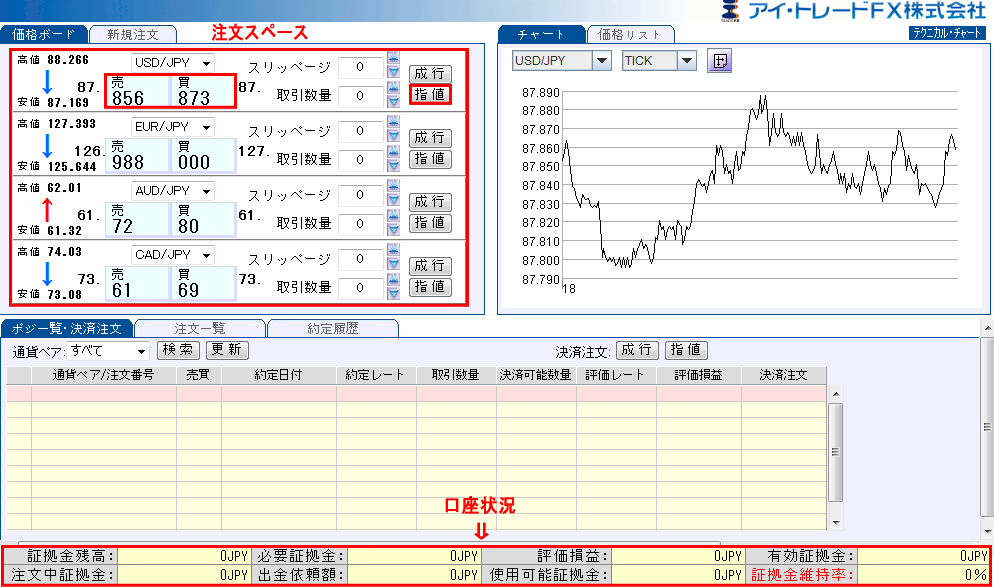The image size is (994, 588).
Task: Click the アイ・トレードFX company logo
Action: pos(853,11)
